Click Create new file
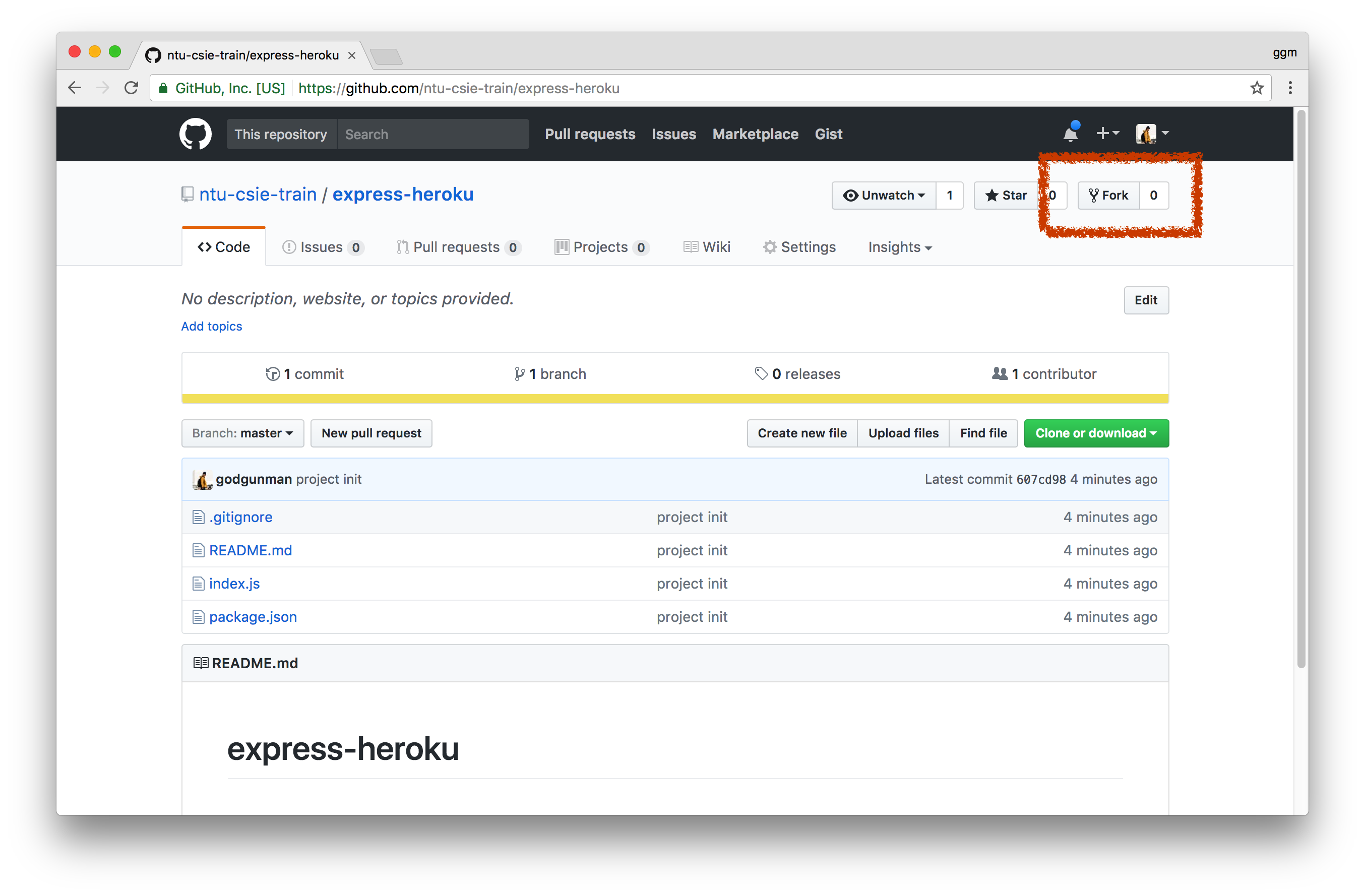1365x896 pixels. point(802,433)
